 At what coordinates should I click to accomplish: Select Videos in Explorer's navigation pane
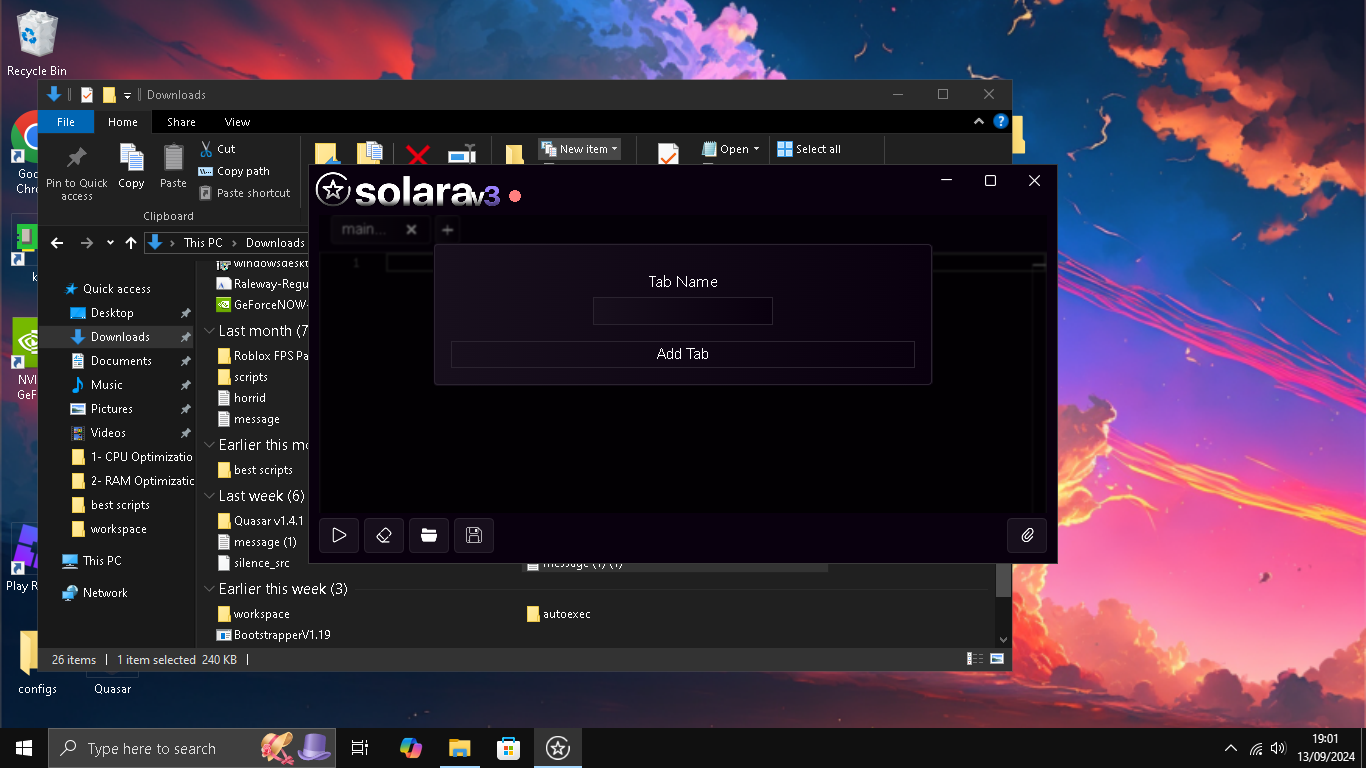(108, 433)
